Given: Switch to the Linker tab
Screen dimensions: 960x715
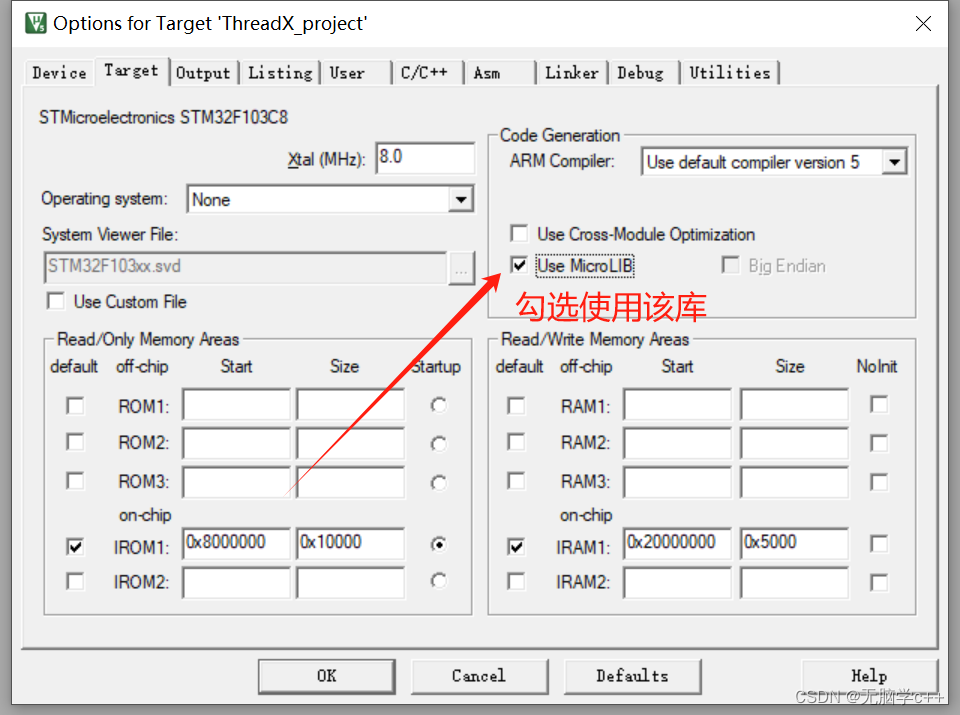Looking at the screenshot, I should (571, 73).
